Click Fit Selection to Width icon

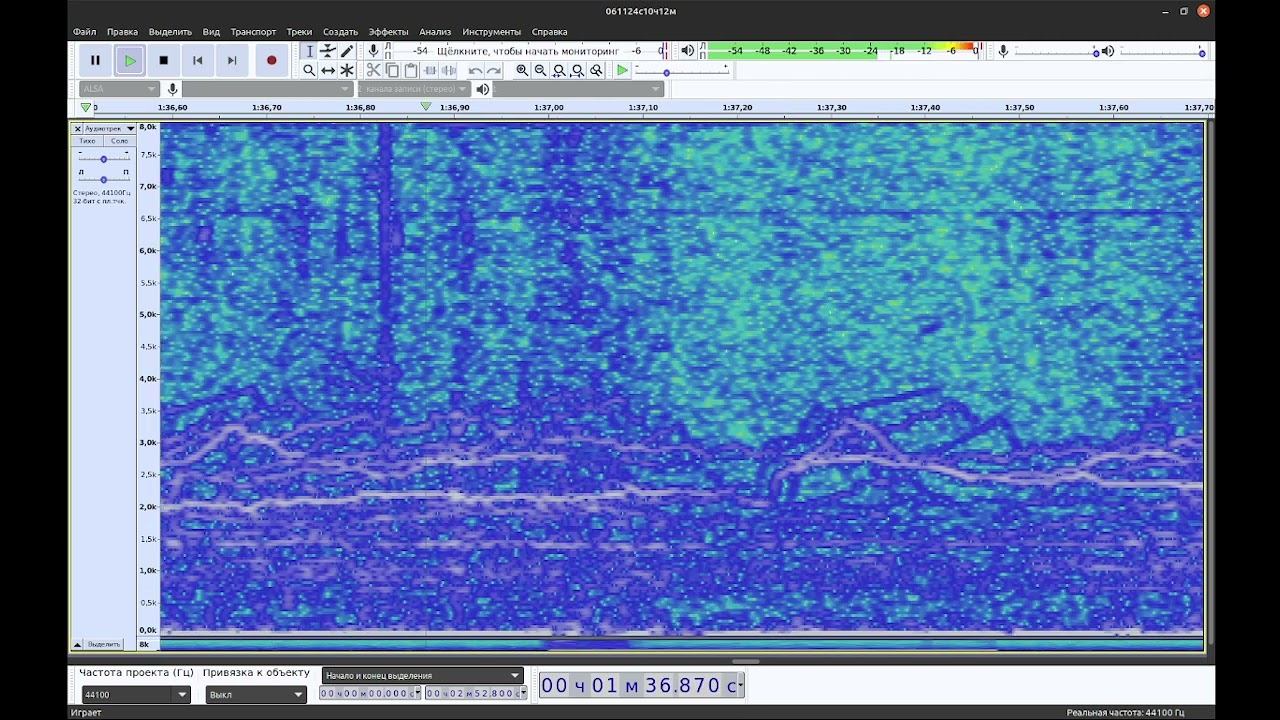(559, 70)
